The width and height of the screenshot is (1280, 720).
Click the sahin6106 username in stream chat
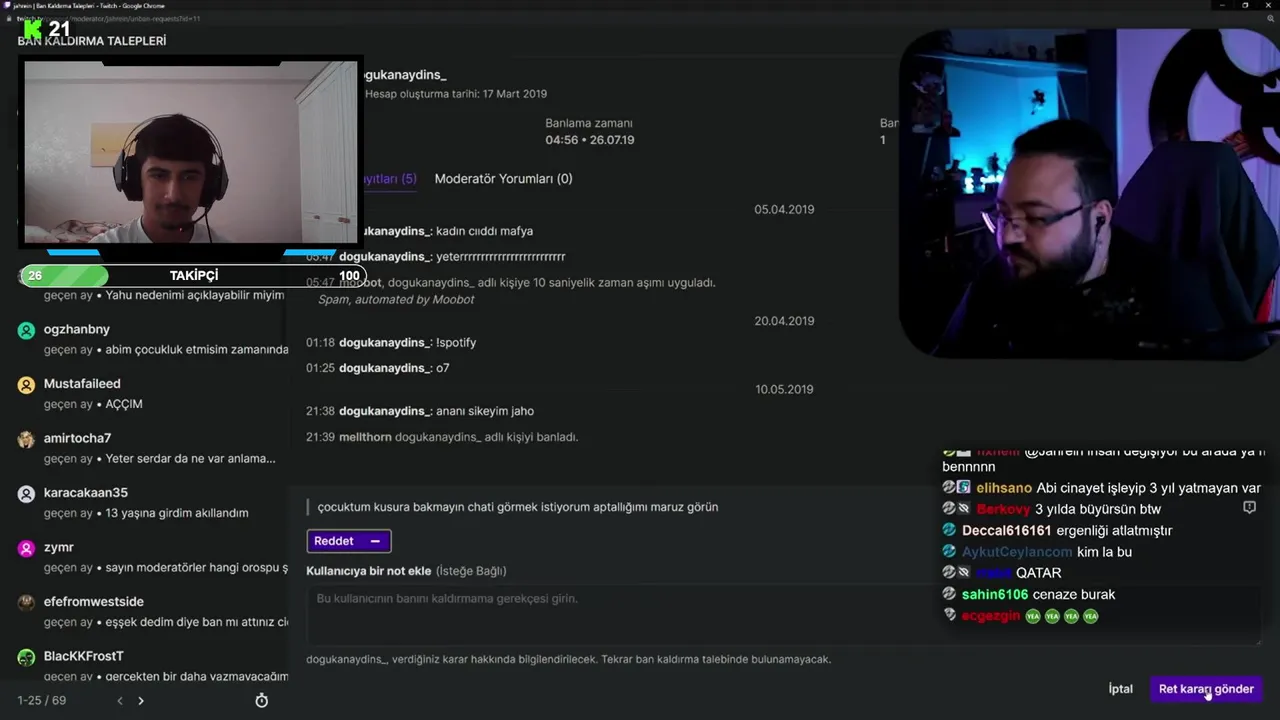[x=995, y=594]
